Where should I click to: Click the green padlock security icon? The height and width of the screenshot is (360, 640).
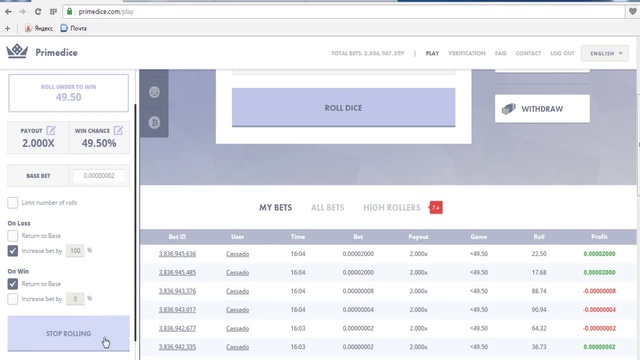[x=69, y=11]
